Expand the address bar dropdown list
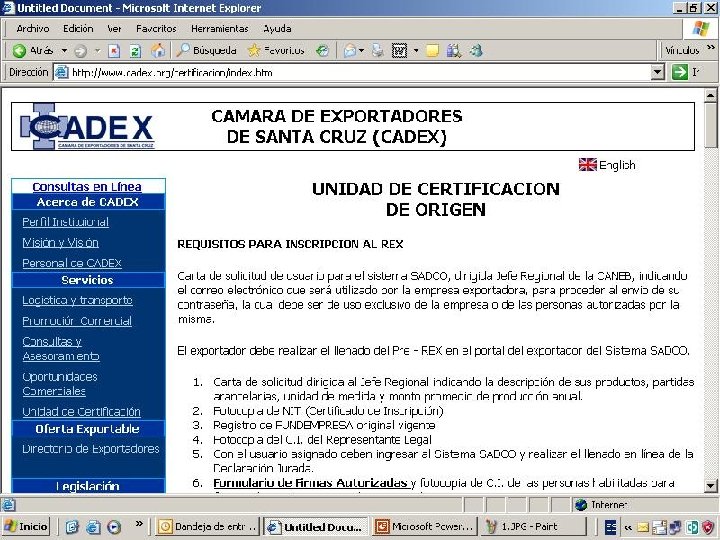The image size is (720, 540). 658,73
